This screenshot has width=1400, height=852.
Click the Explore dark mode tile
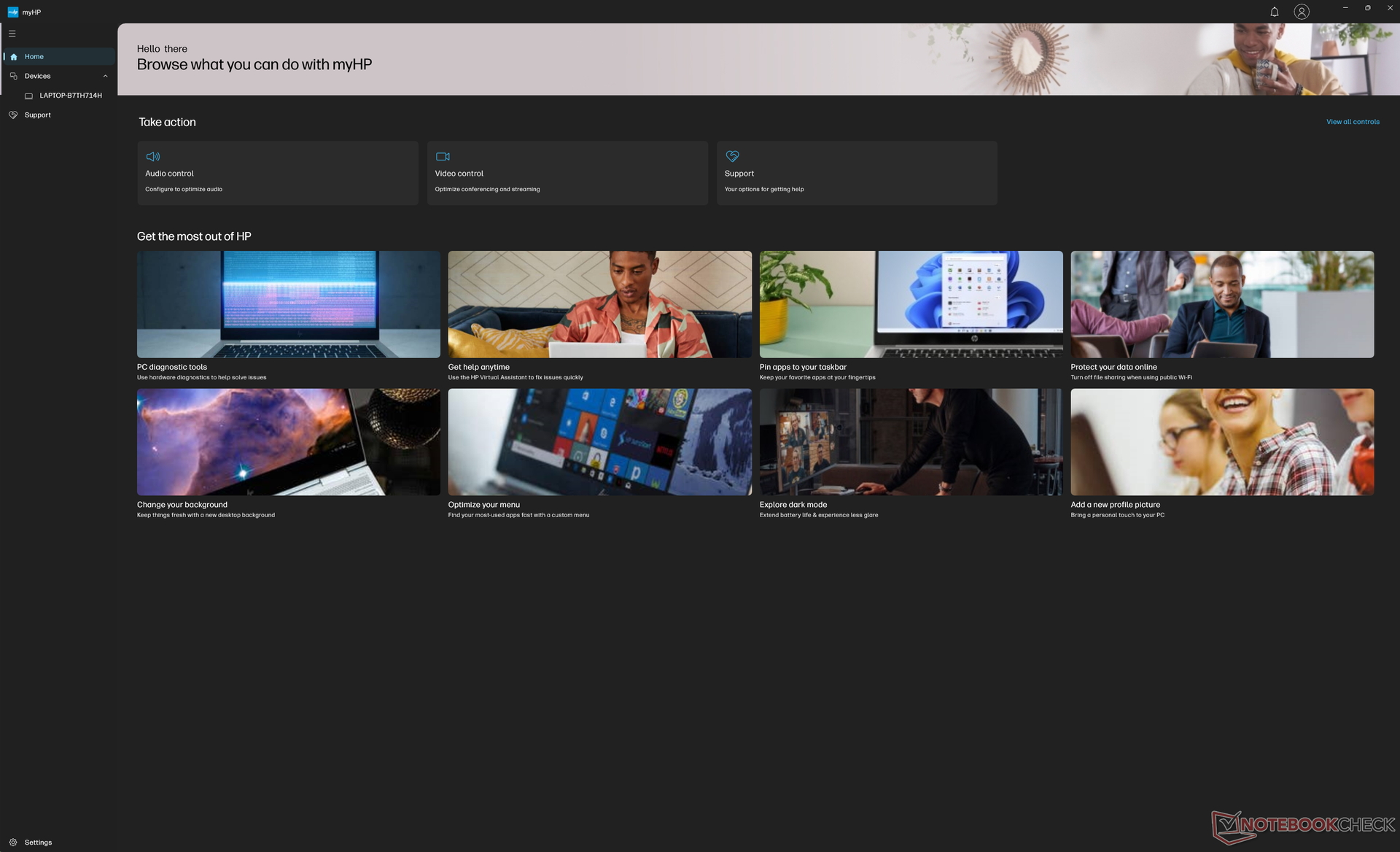(911, 441)
